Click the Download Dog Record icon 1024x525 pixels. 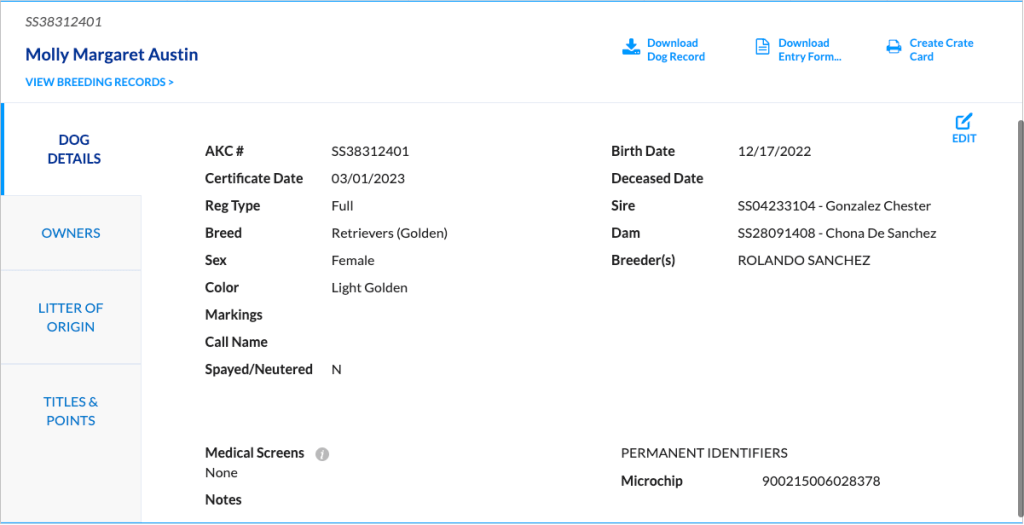pyautogui.click(x=631, y=47)
